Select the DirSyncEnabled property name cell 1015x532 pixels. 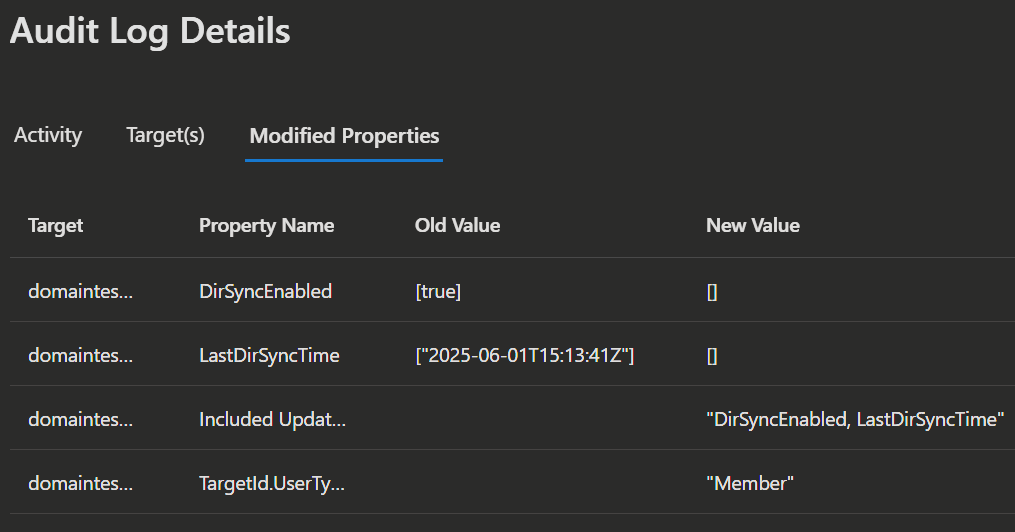coord(265,291)
